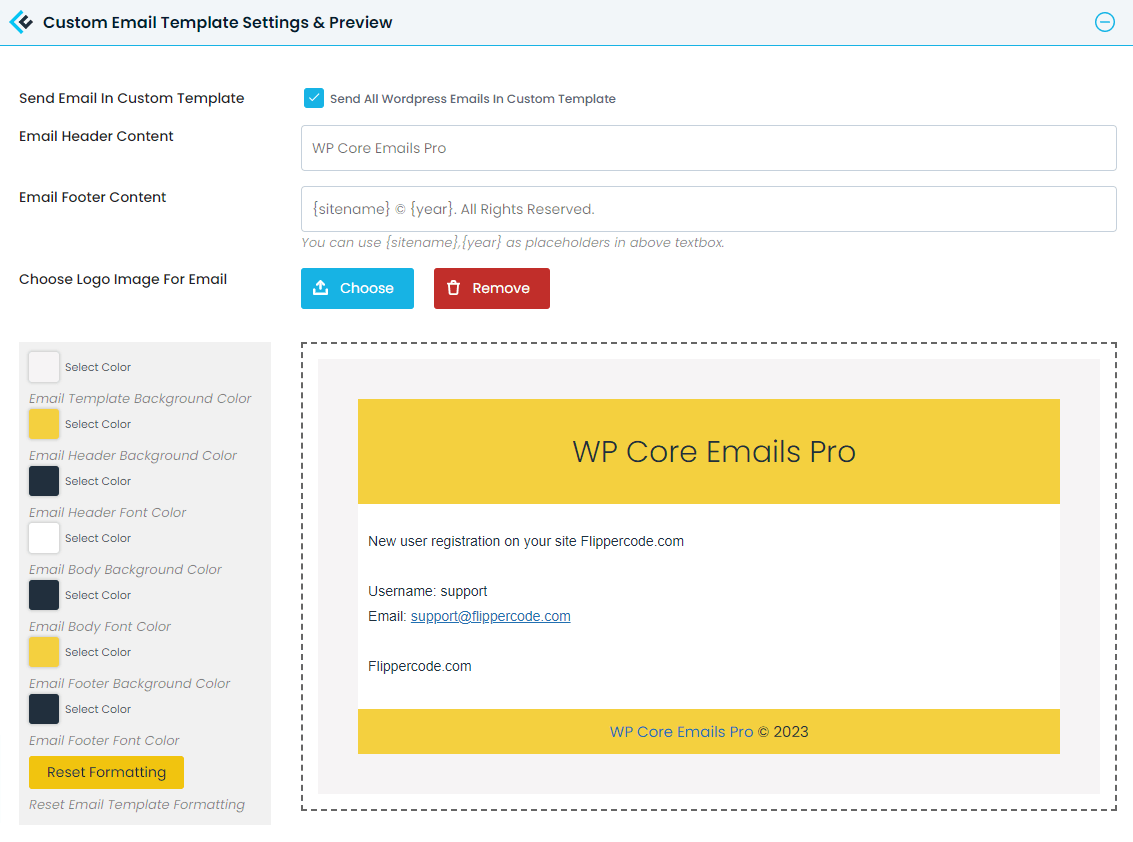Click the 'New user registration' preview line

click(x=526, y=541)
